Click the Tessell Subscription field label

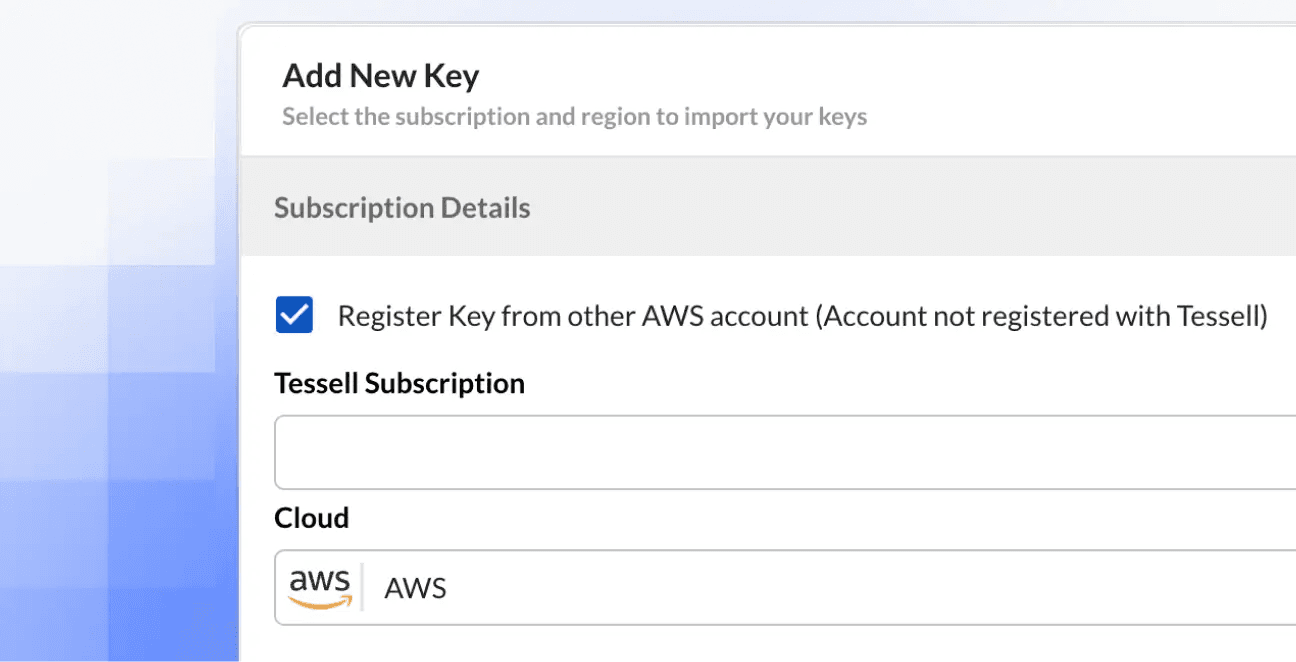[x=400, y=383]
